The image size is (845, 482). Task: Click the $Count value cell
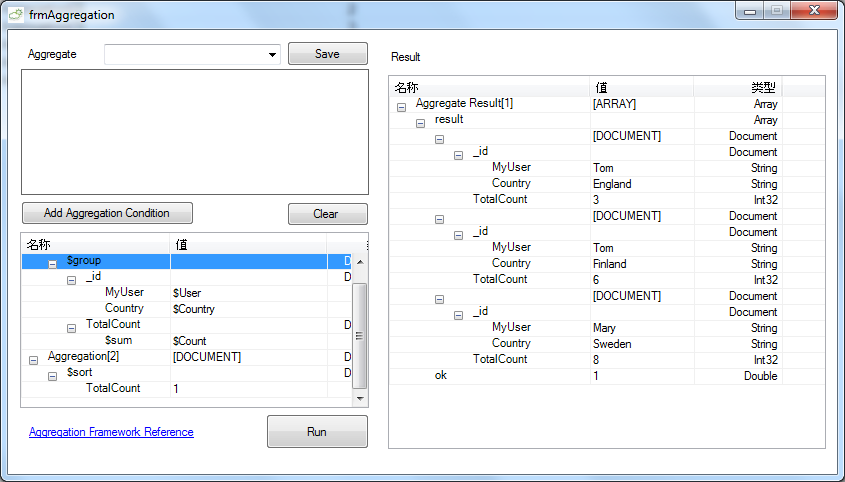click(190, 341)
